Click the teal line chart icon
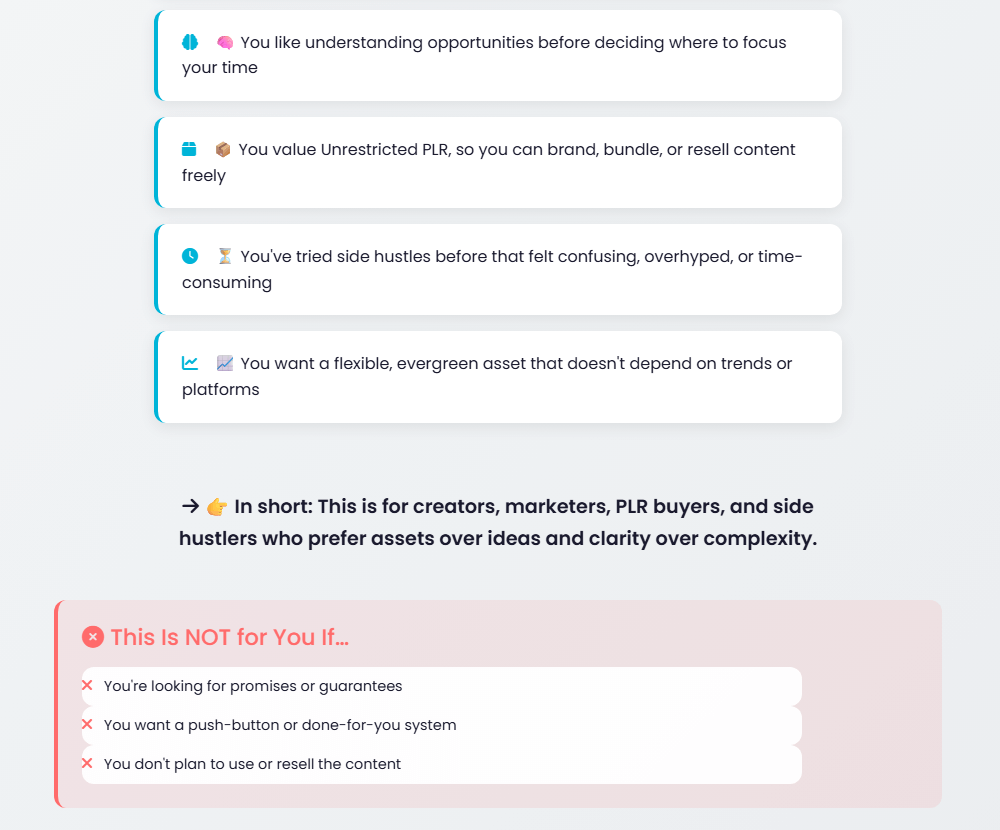1000x830 pixels. pos(190,363)
